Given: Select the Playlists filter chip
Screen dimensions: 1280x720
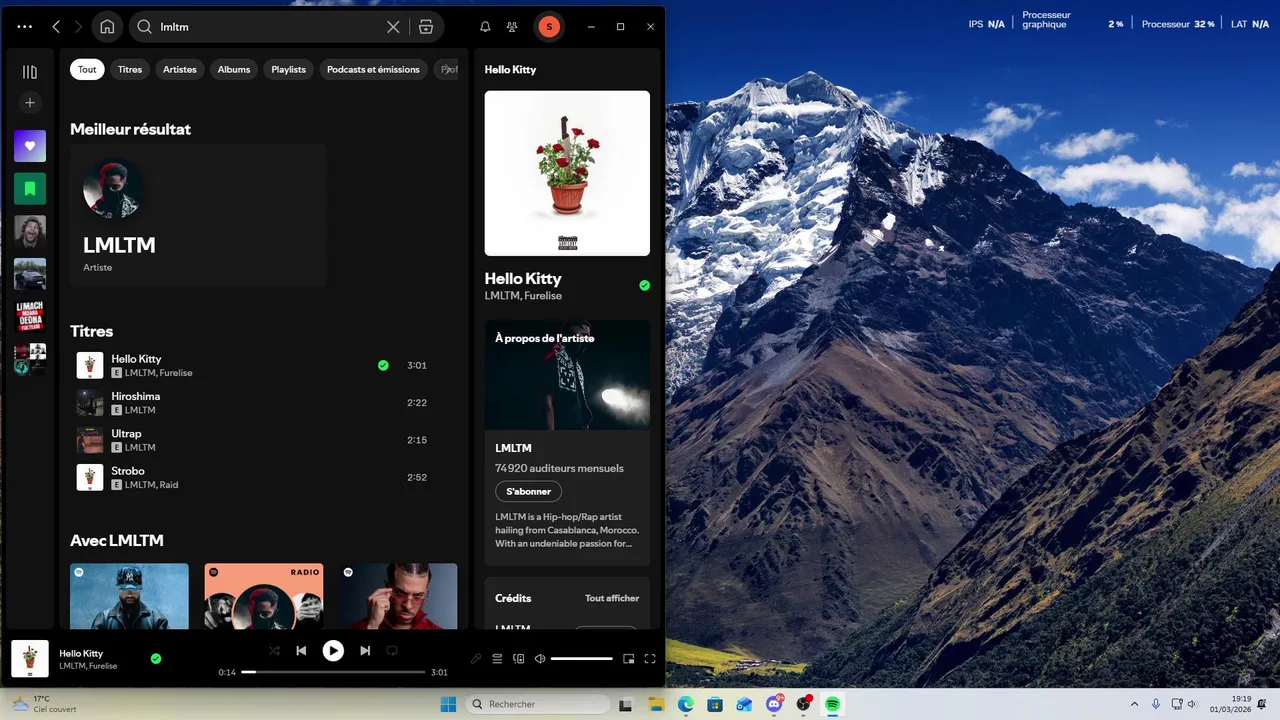Looking at the screenshot, I should click(289, 70).
